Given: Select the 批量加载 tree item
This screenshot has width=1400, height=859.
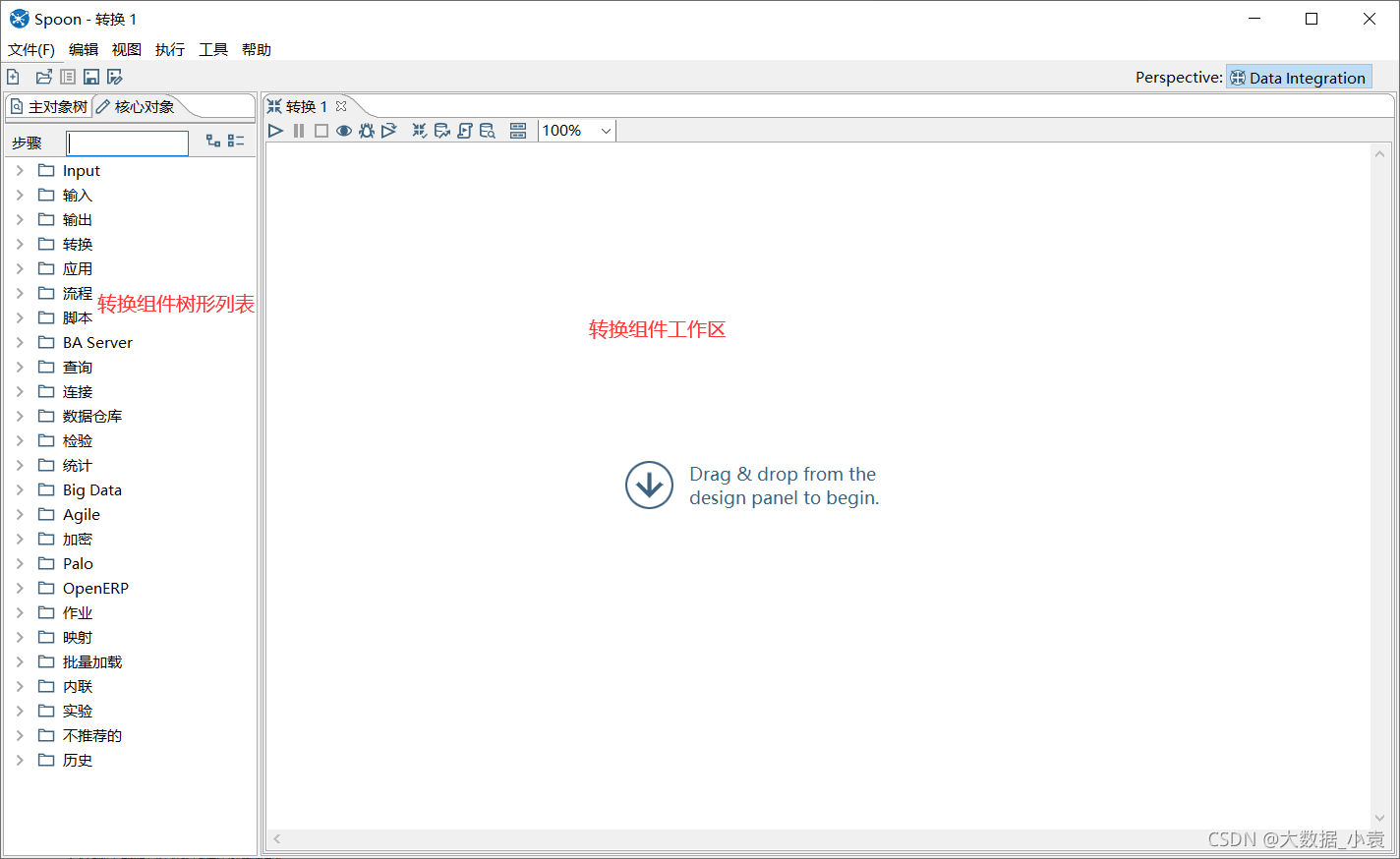Looking at the screenshot, I should point(92,662).
